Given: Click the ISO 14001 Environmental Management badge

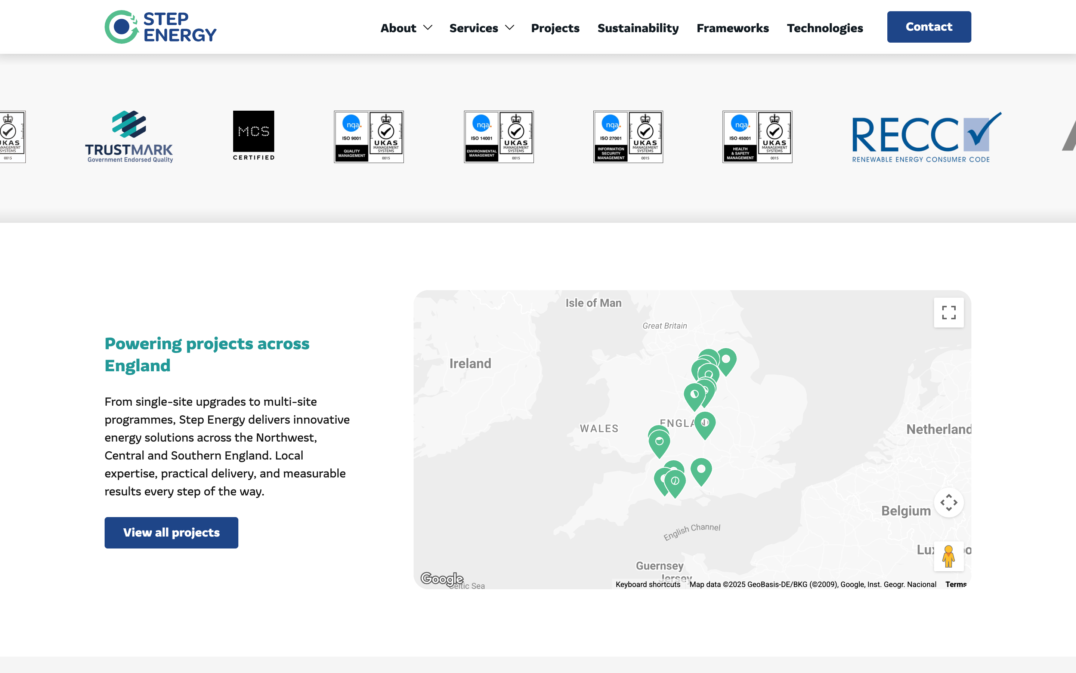Looking at the screenshot, I should click(498, 136).
